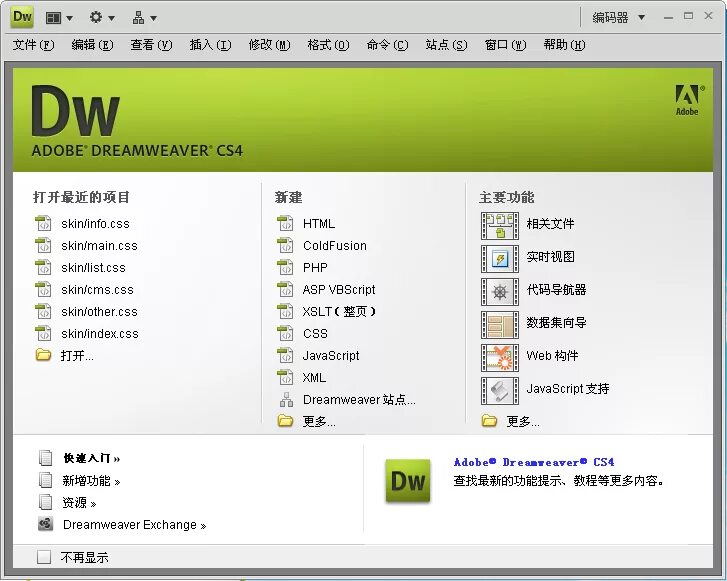Click the JavaScript document icon under 新建
727x581 pixels.
(285, 355)
